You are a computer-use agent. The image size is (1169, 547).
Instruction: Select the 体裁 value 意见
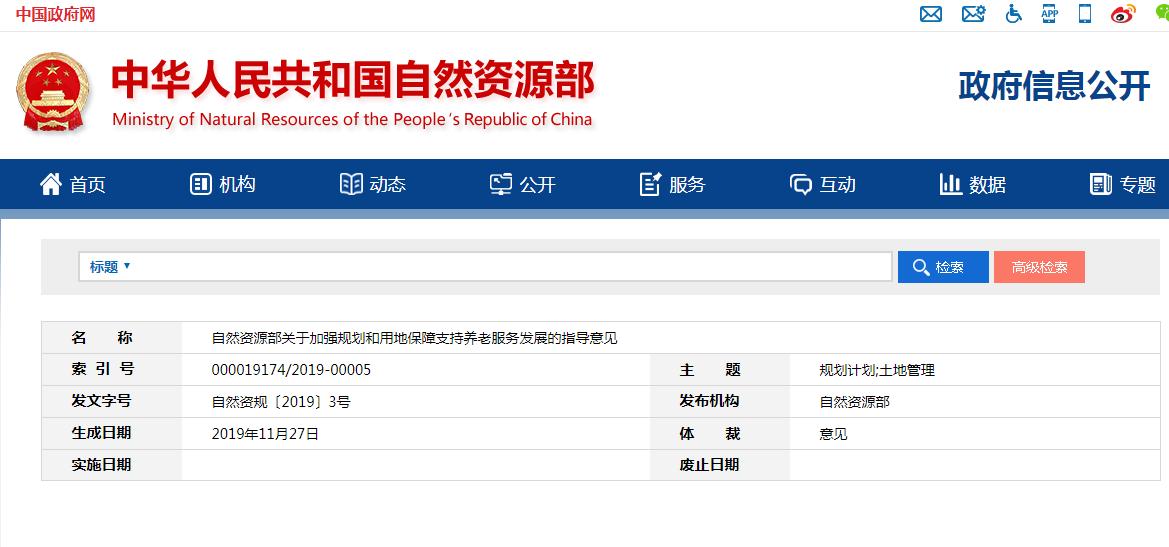point(834,434)
